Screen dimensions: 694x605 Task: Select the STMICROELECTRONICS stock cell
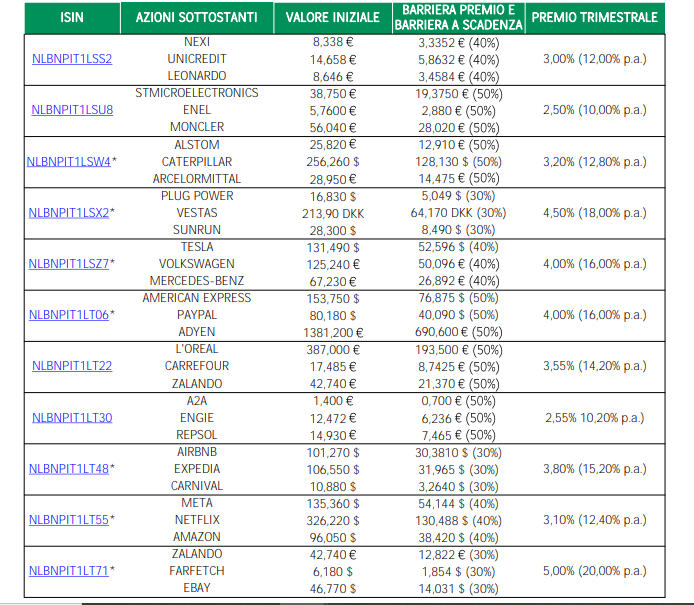[197, 93]
